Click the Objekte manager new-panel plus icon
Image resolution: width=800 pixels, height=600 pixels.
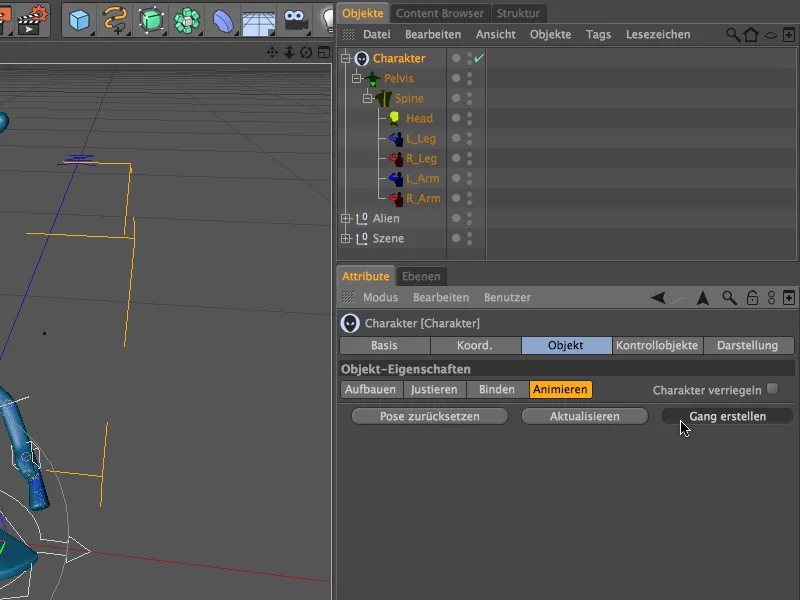(789, 35)
